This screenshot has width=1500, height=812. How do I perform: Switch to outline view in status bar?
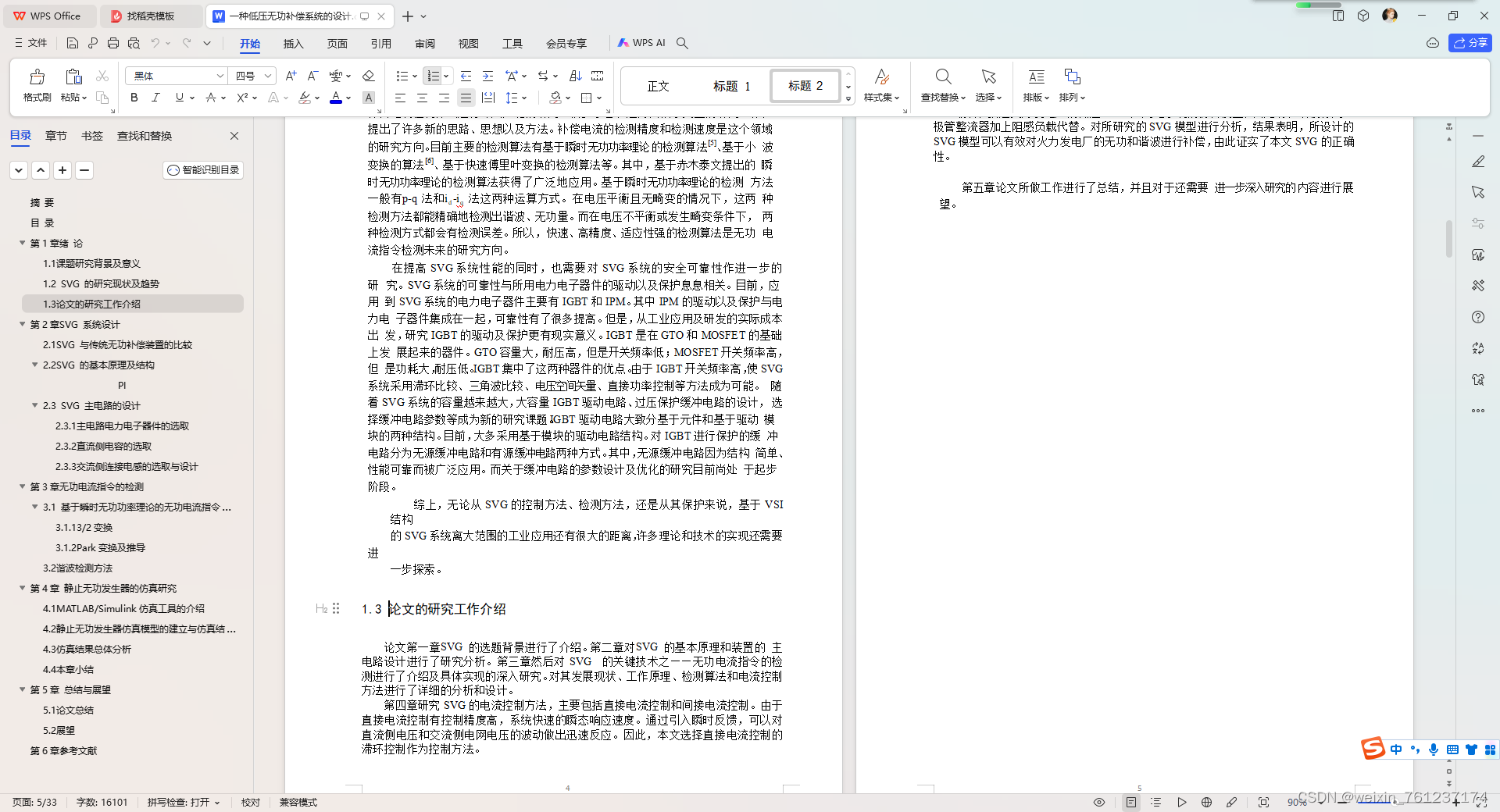(1156, 802)
